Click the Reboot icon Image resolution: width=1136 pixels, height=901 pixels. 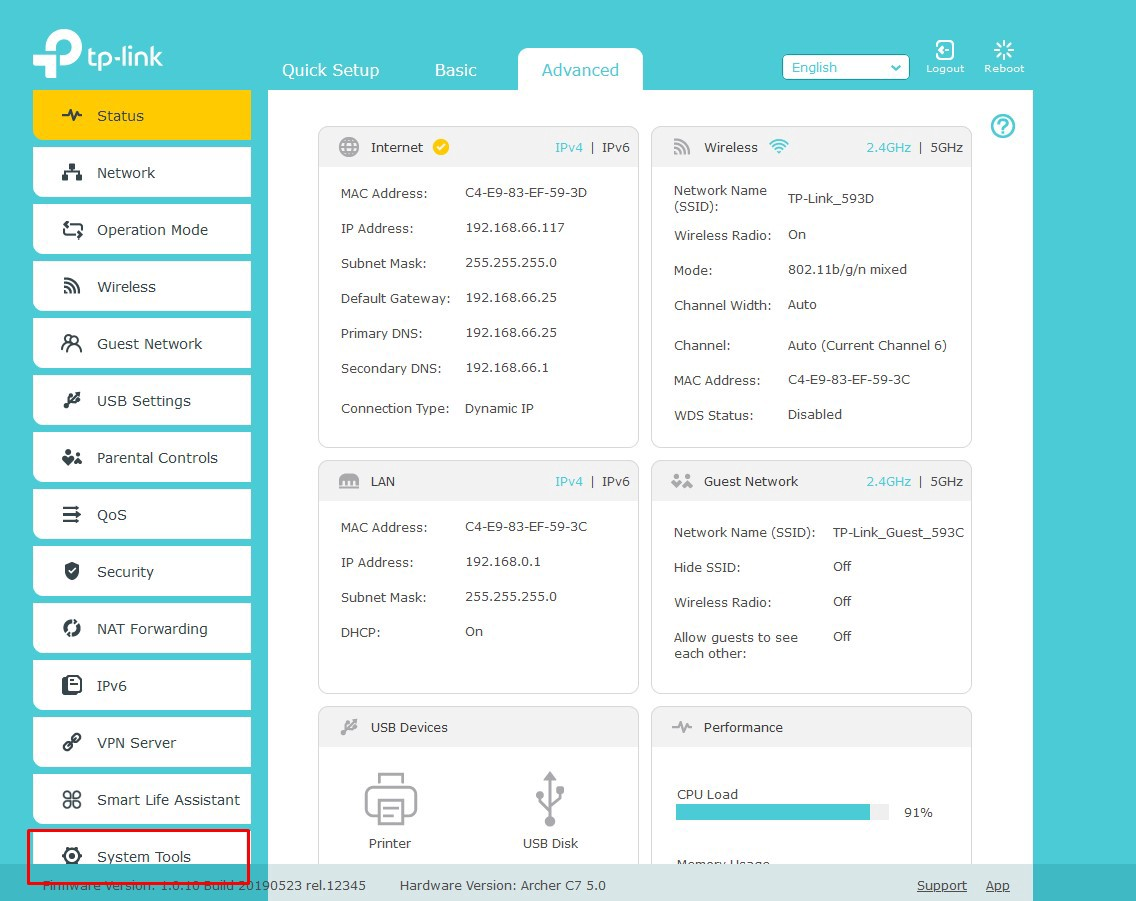[x=1004, y=51]
